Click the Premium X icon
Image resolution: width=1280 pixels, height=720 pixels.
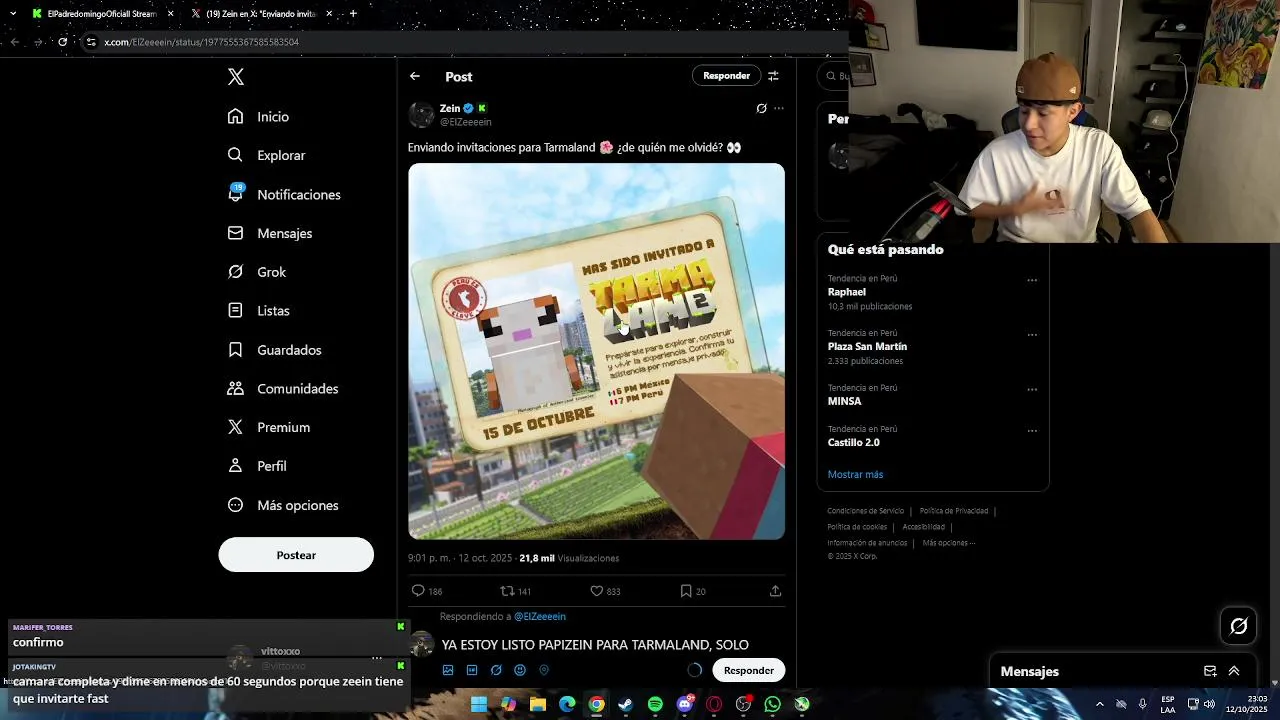pos(235,427)
